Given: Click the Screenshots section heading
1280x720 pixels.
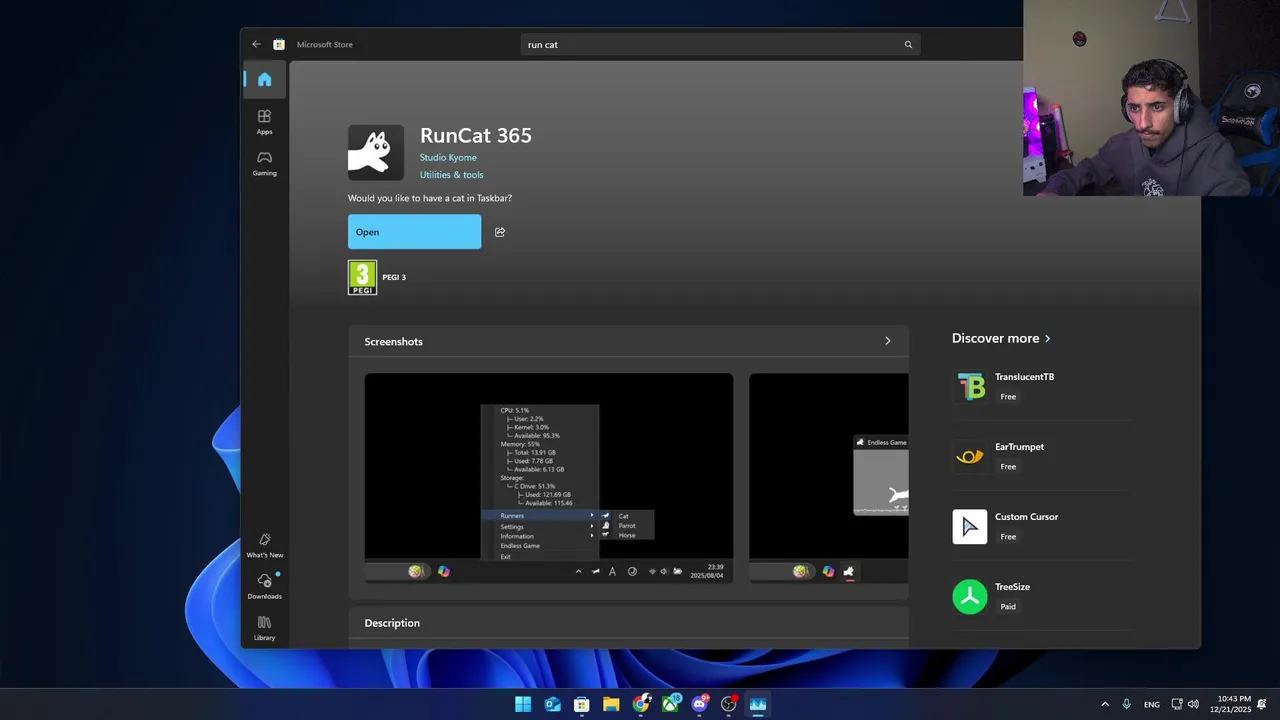Looking at the screenshot, I should pos(393,342).
